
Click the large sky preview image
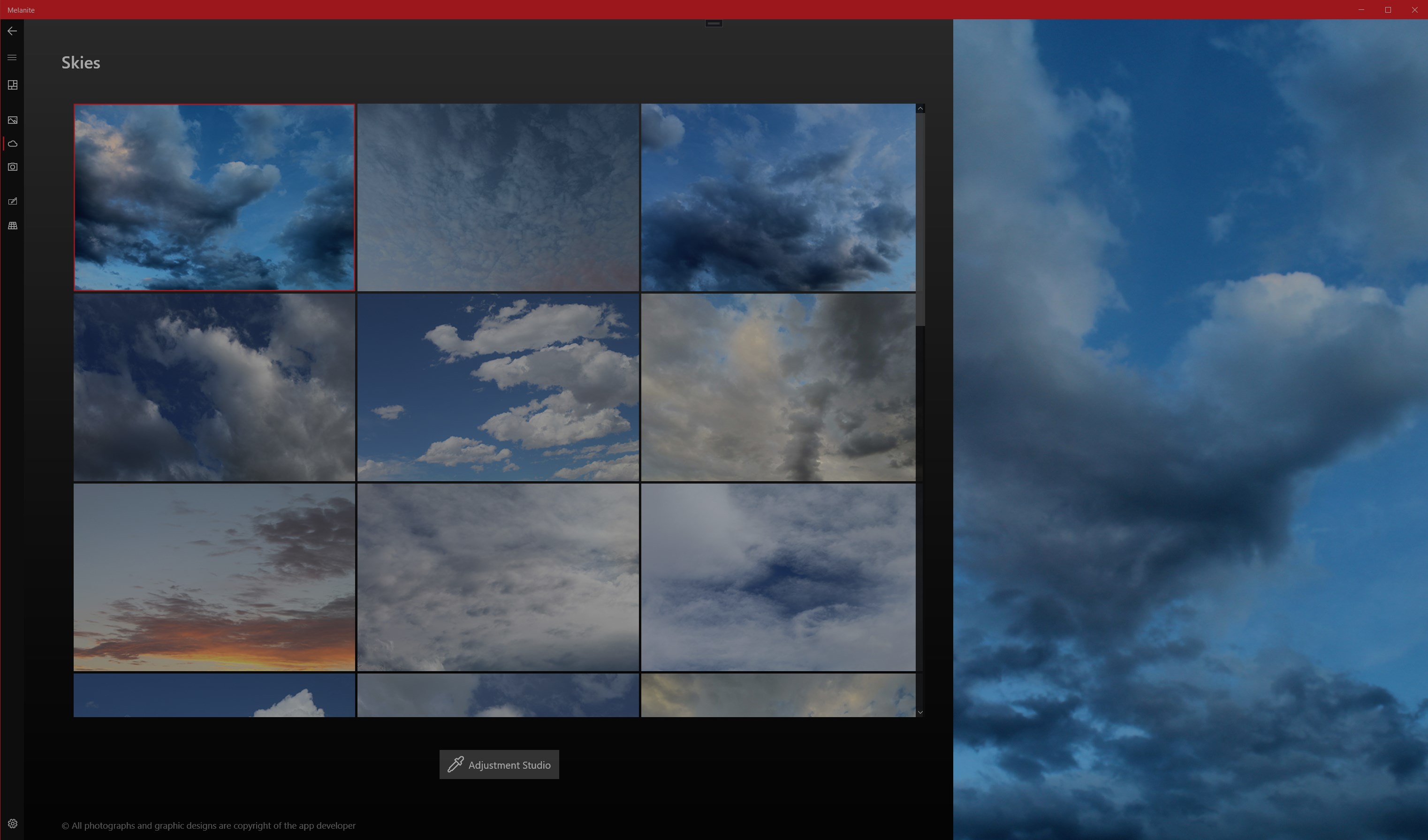[x=1190, y=429]
